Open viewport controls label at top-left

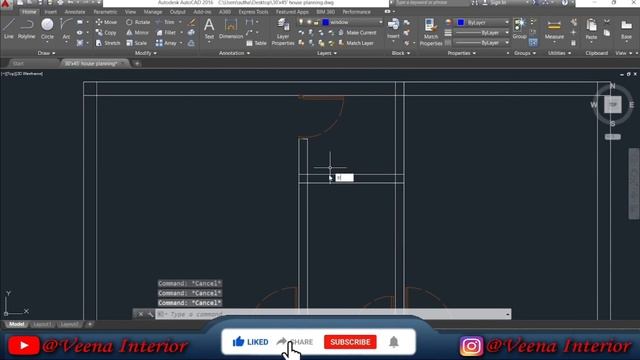pos(22,74)
